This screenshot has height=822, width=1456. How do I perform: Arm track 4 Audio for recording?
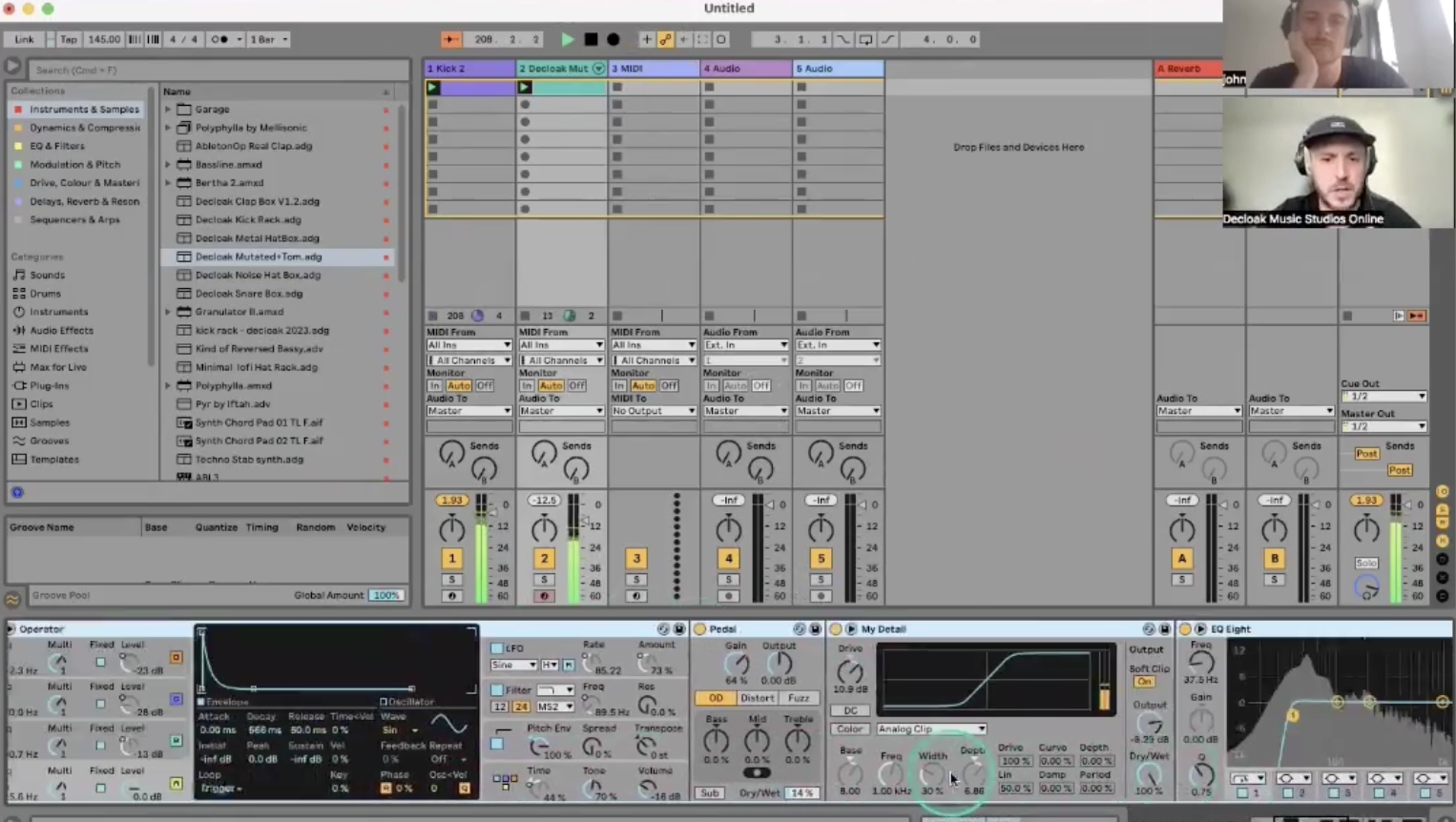tap(728, 596)
